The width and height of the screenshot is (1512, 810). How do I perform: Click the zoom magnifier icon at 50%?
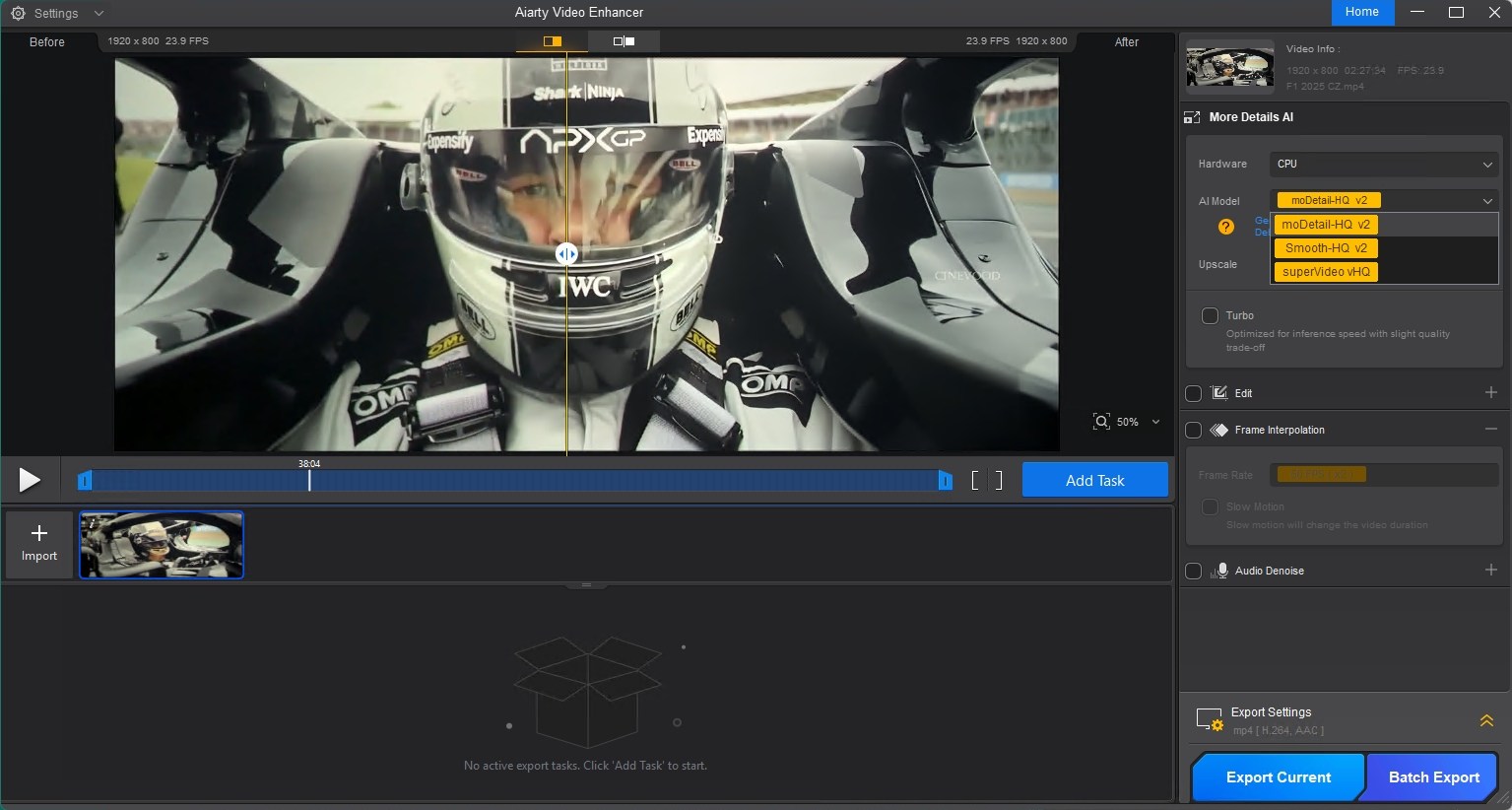[1101, 422]
